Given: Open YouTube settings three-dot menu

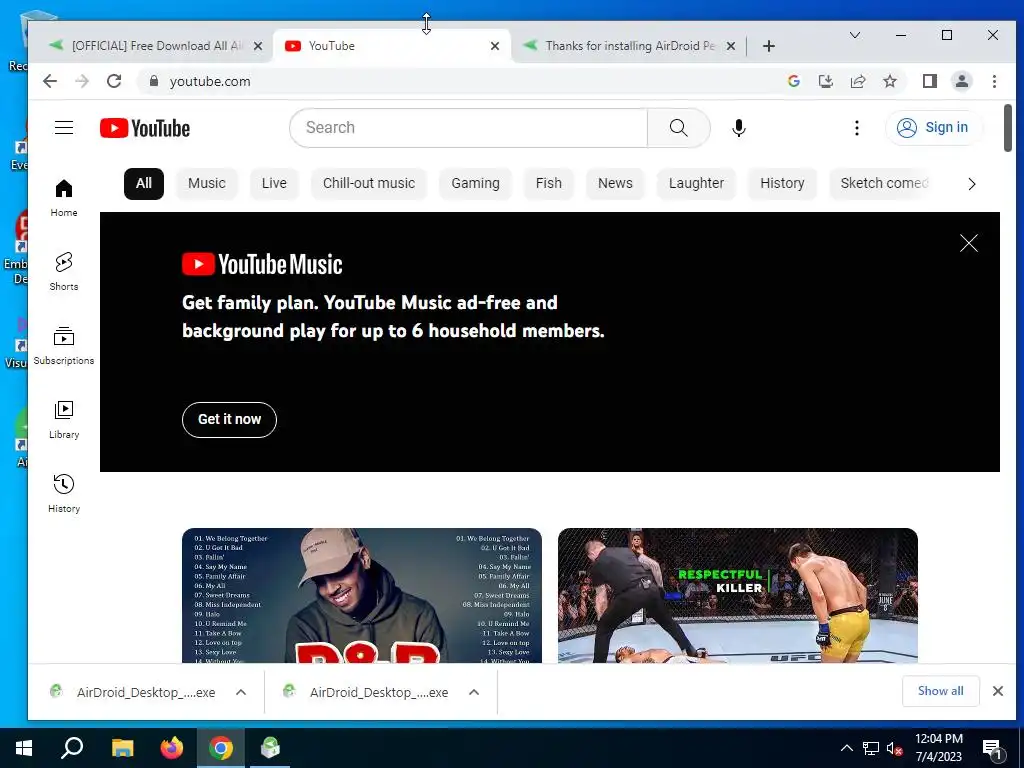Looking at the screenshot, I should [x=857, y=127].
